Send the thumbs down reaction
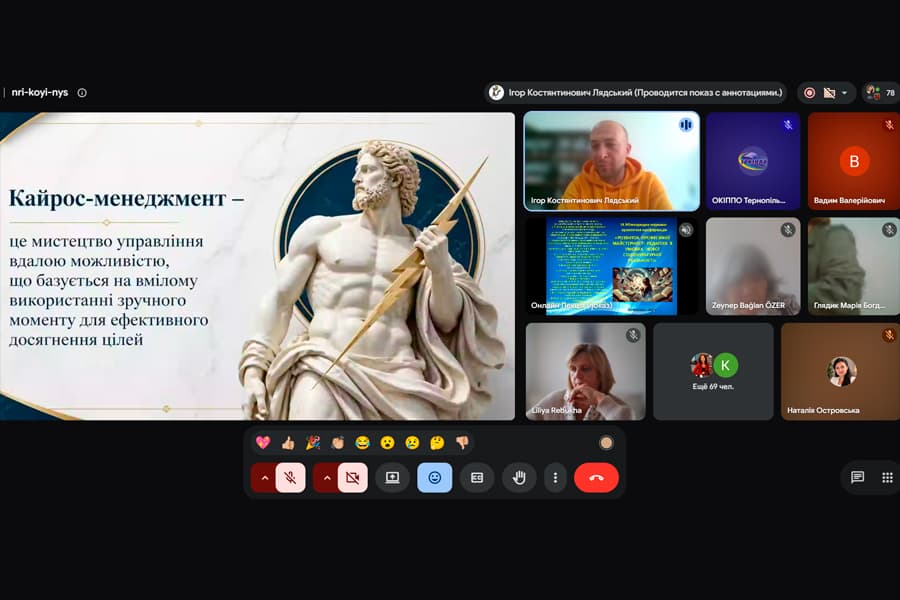This screenshot has height=600, width=900. click(x=462, y=443)
